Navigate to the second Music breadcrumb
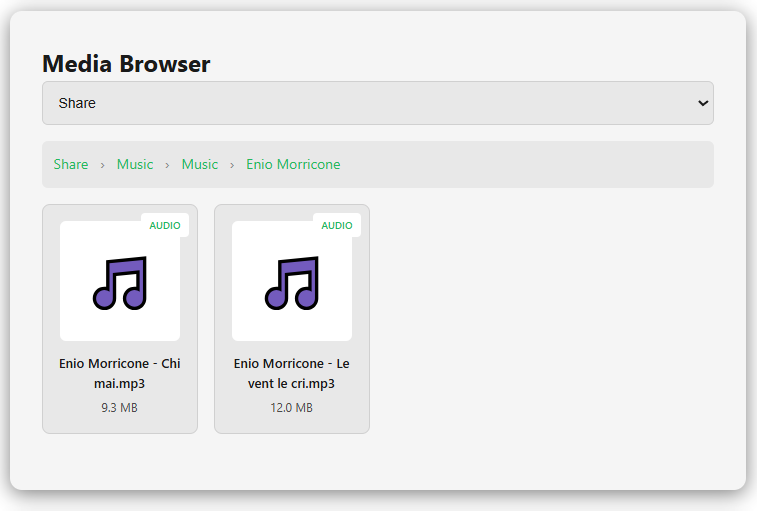 (200, 164)
